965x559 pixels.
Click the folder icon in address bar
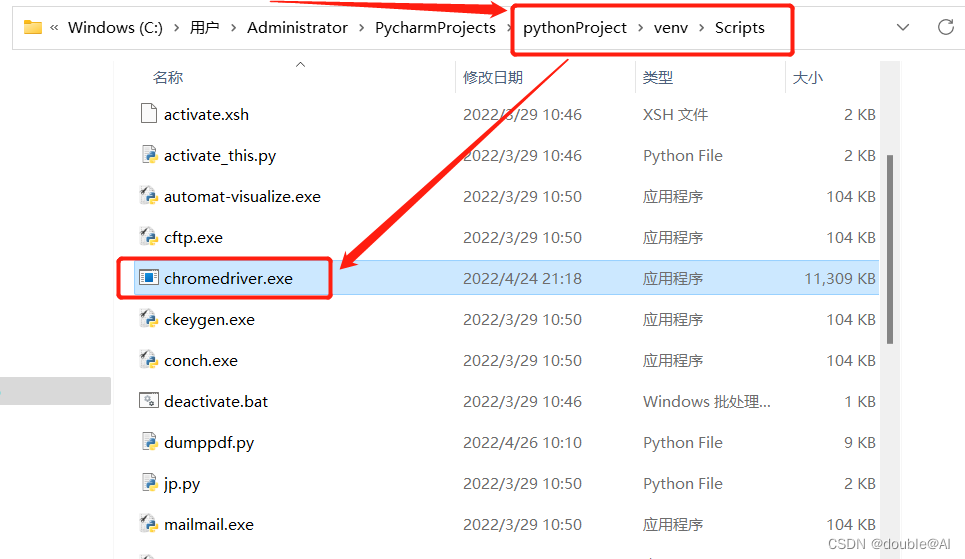point(33,27)
